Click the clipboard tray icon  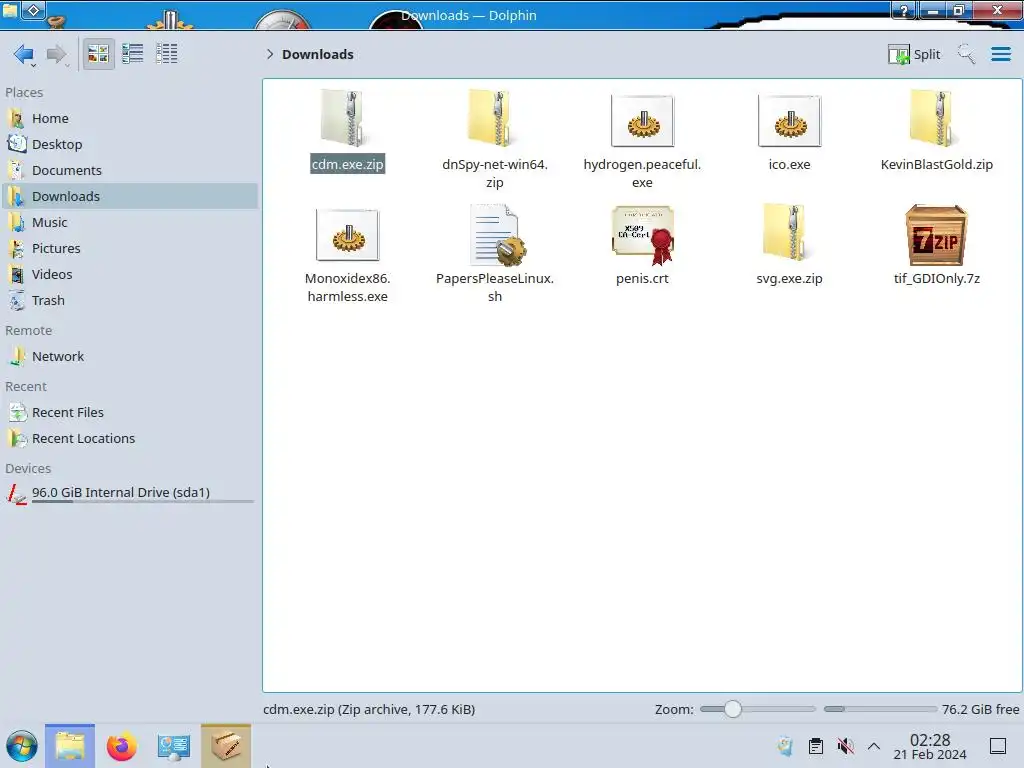(x=816, y=746)
